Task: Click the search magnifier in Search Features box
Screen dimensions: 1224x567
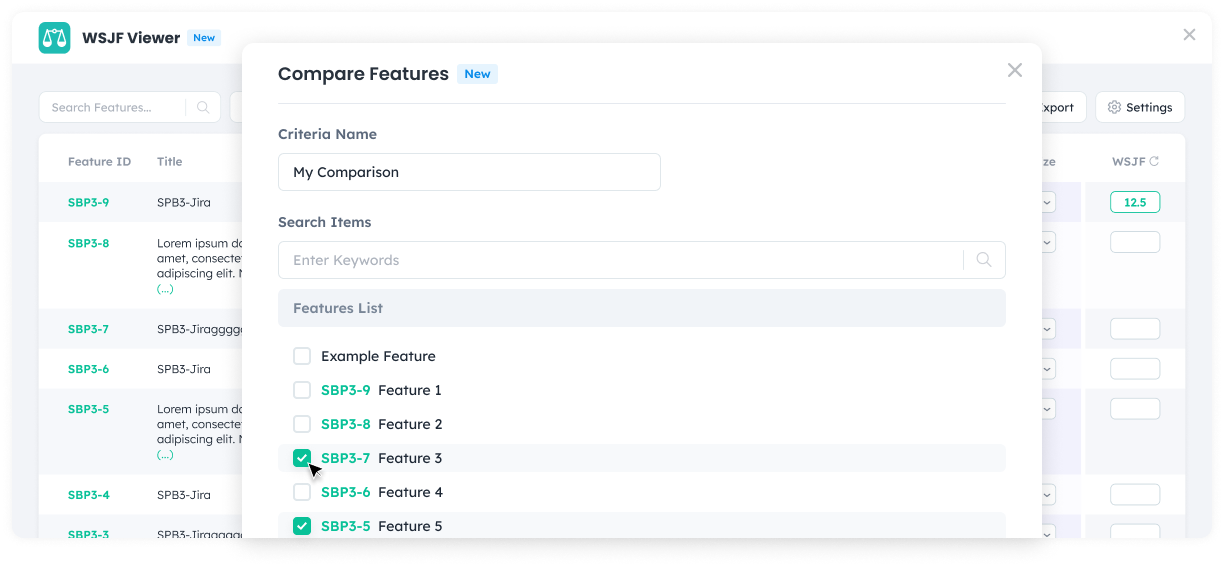Action: 203,107
